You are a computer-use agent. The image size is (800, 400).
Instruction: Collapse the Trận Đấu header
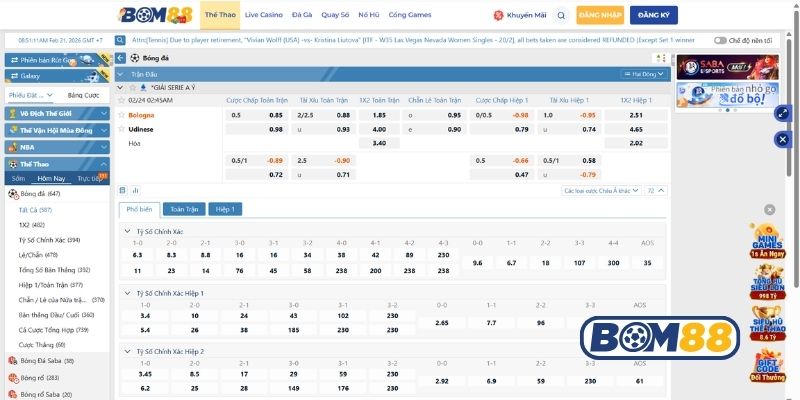click(120, 74)
